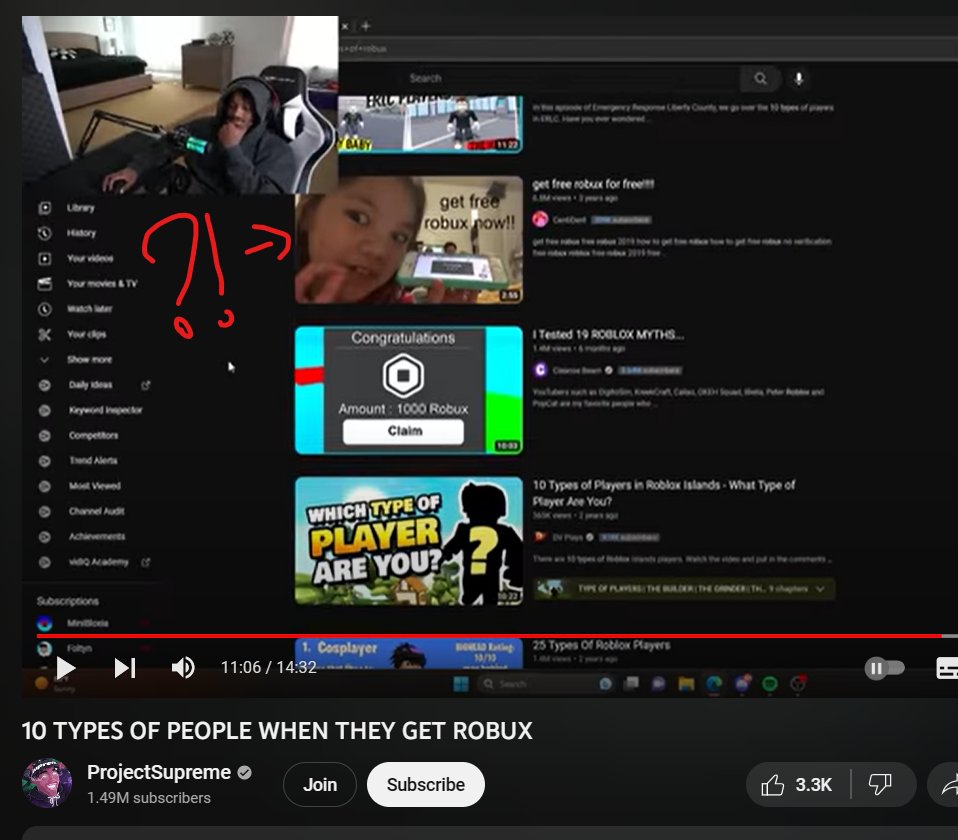The height and width of the screenshot is (840, 958).
Task: Click the Watch later clock icon
Action: (x=45, y=309)
